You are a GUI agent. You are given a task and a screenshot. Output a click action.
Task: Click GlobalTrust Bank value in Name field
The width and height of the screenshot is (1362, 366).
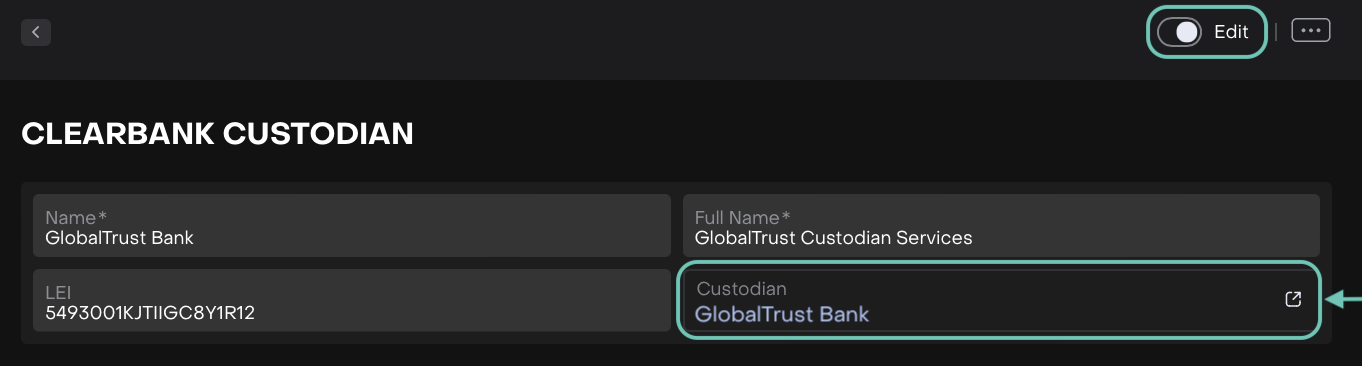[120, 238]
